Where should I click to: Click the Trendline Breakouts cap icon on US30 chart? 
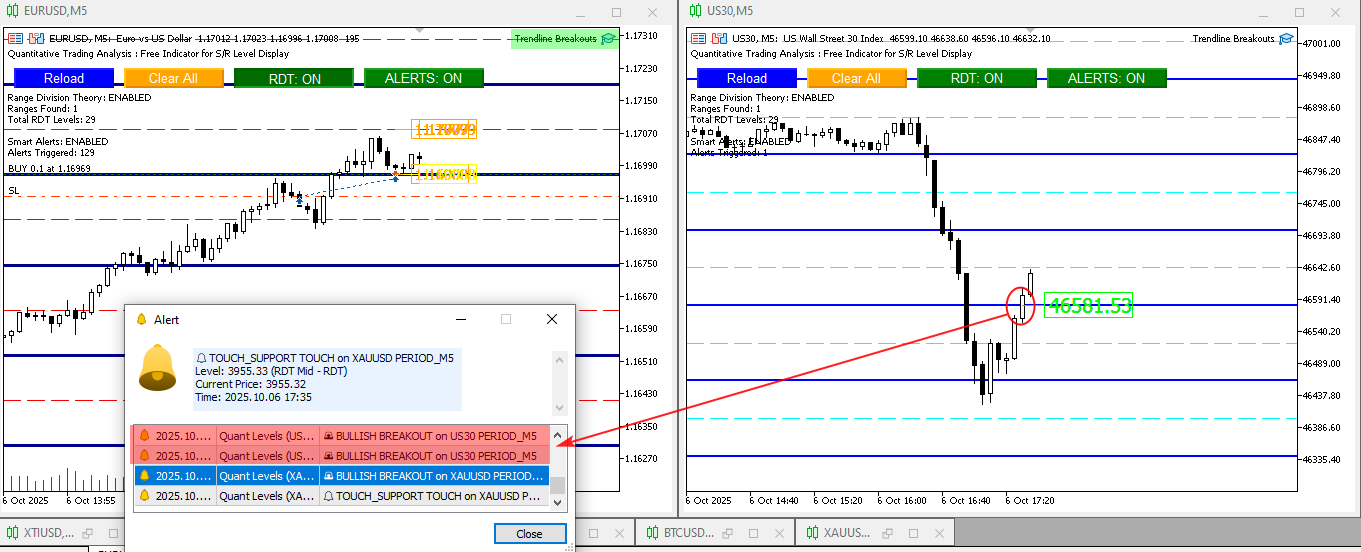pos(1286,39)
